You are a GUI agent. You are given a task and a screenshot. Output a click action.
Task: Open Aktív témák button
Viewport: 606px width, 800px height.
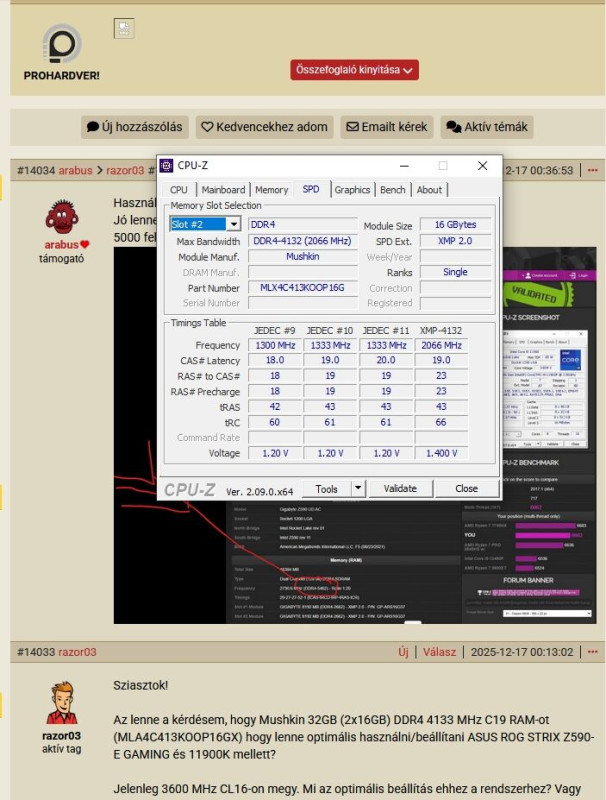pos(487,127)
